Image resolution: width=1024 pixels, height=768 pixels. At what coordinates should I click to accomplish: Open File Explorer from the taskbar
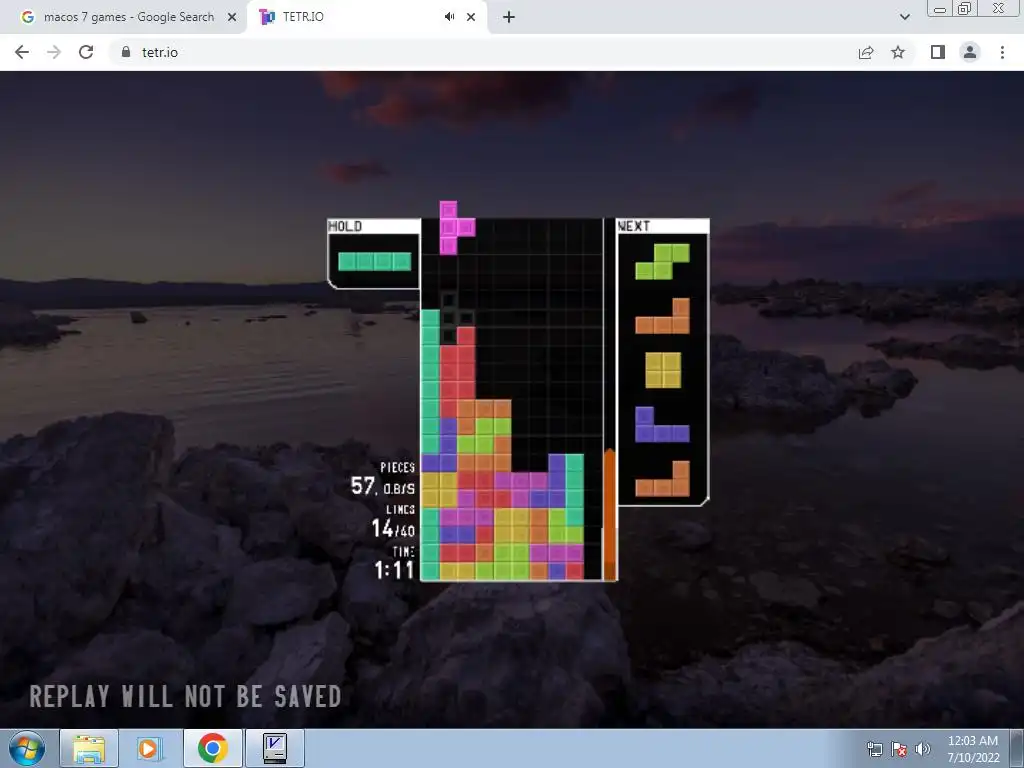coord(89,748)
